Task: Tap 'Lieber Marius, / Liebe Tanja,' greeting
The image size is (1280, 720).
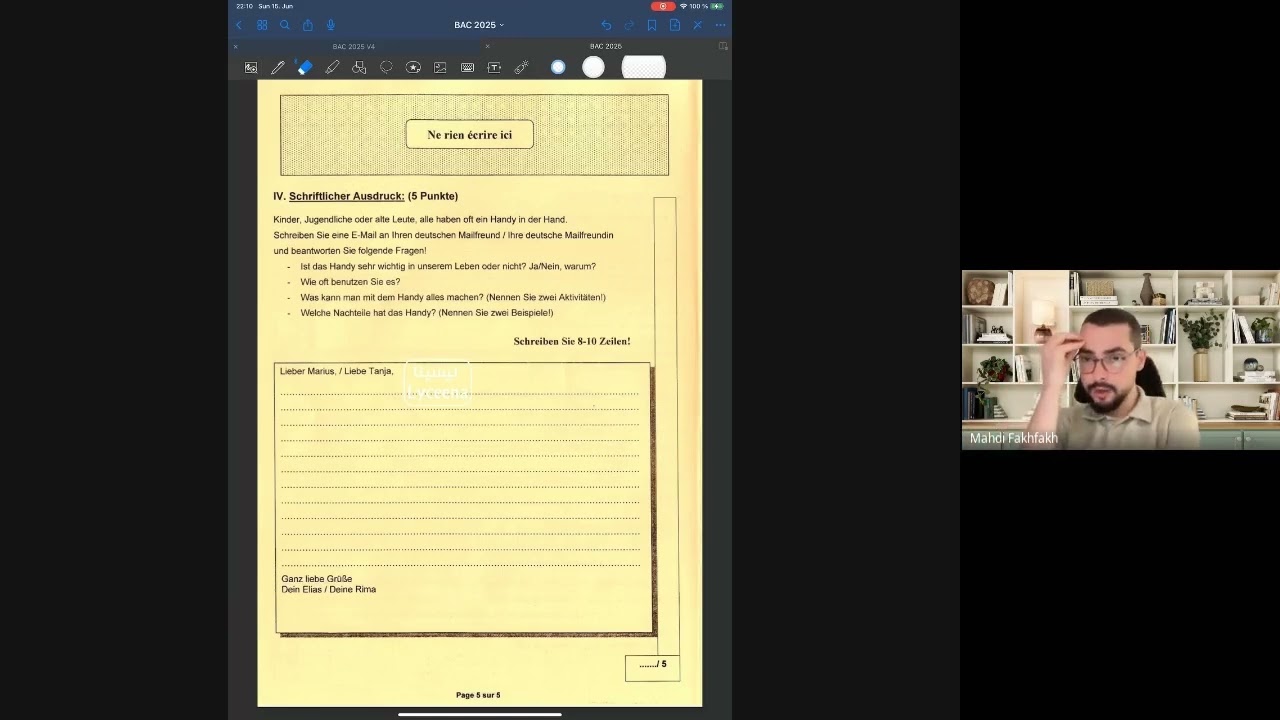Action: pyautogui.click(x=336, y=371)
